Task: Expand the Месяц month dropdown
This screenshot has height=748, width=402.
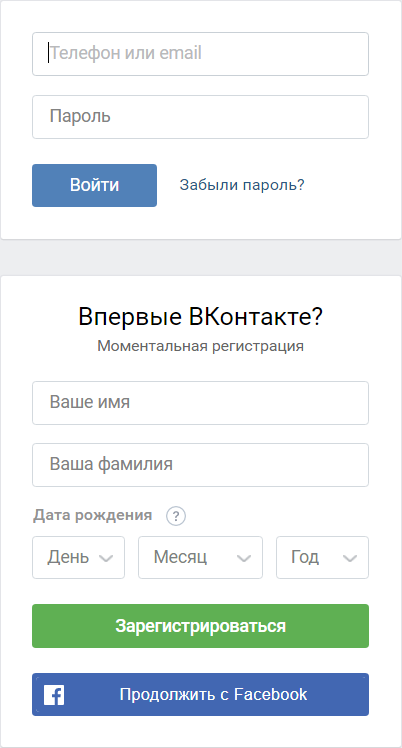Action: tap(200, 557)
